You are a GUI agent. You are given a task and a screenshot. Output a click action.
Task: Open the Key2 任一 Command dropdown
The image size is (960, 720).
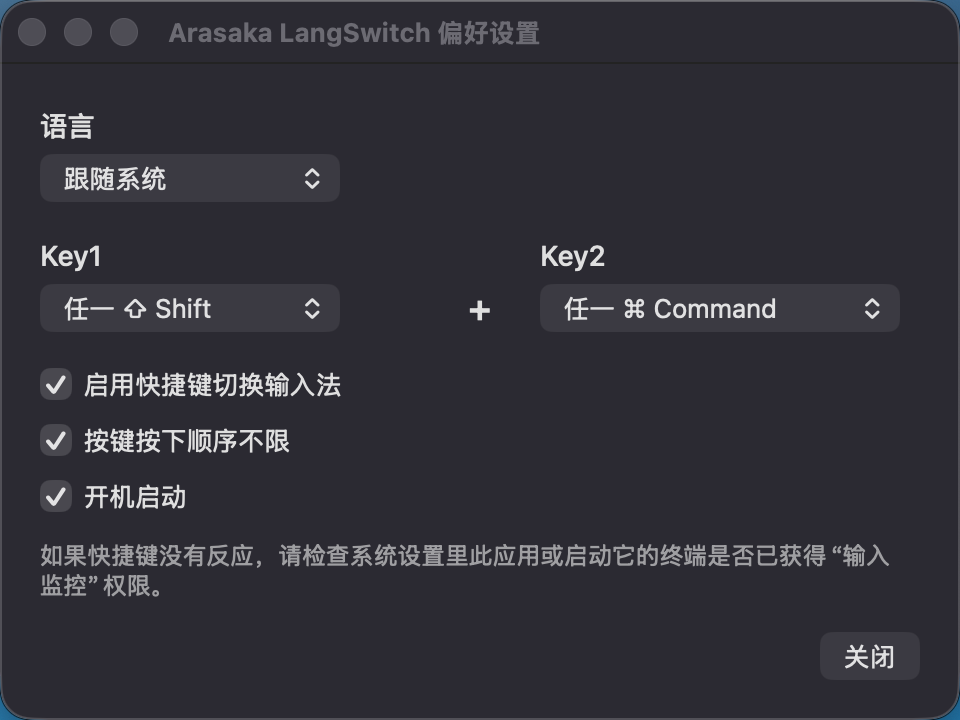719,308
